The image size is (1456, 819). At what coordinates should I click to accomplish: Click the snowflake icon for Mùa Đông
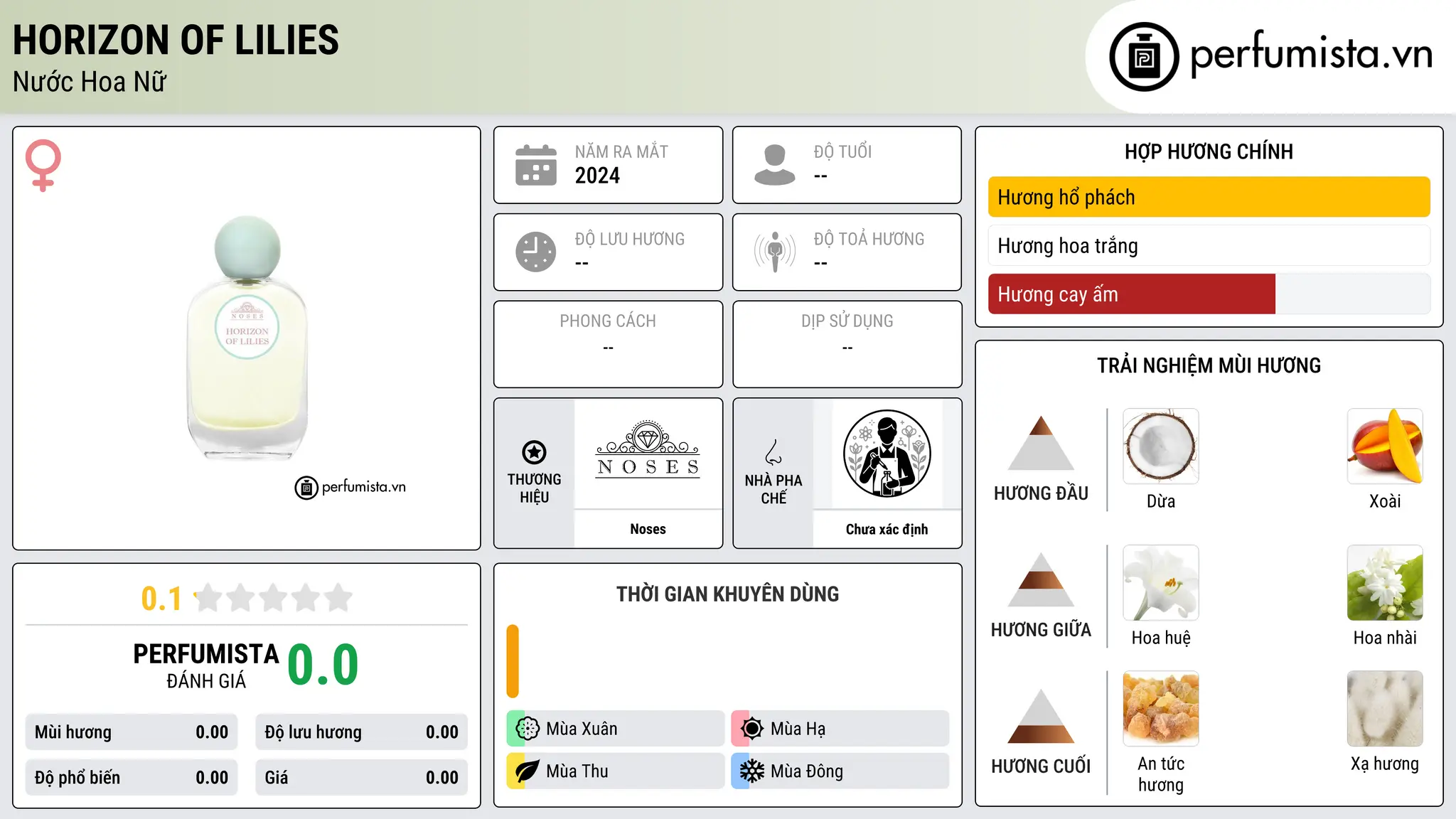click(751, 771)
